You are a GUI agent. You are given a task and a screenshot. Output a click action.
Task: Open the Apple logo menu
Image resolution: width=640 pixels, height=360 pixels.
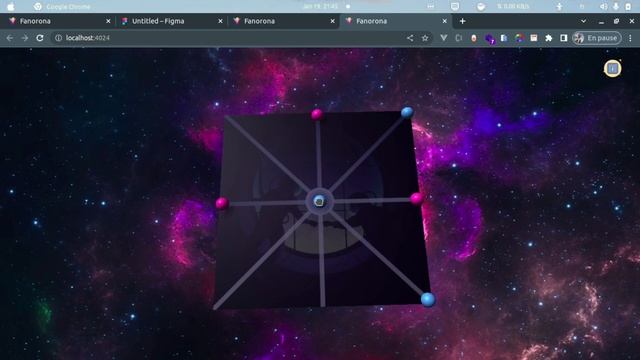tap(11, 7)
